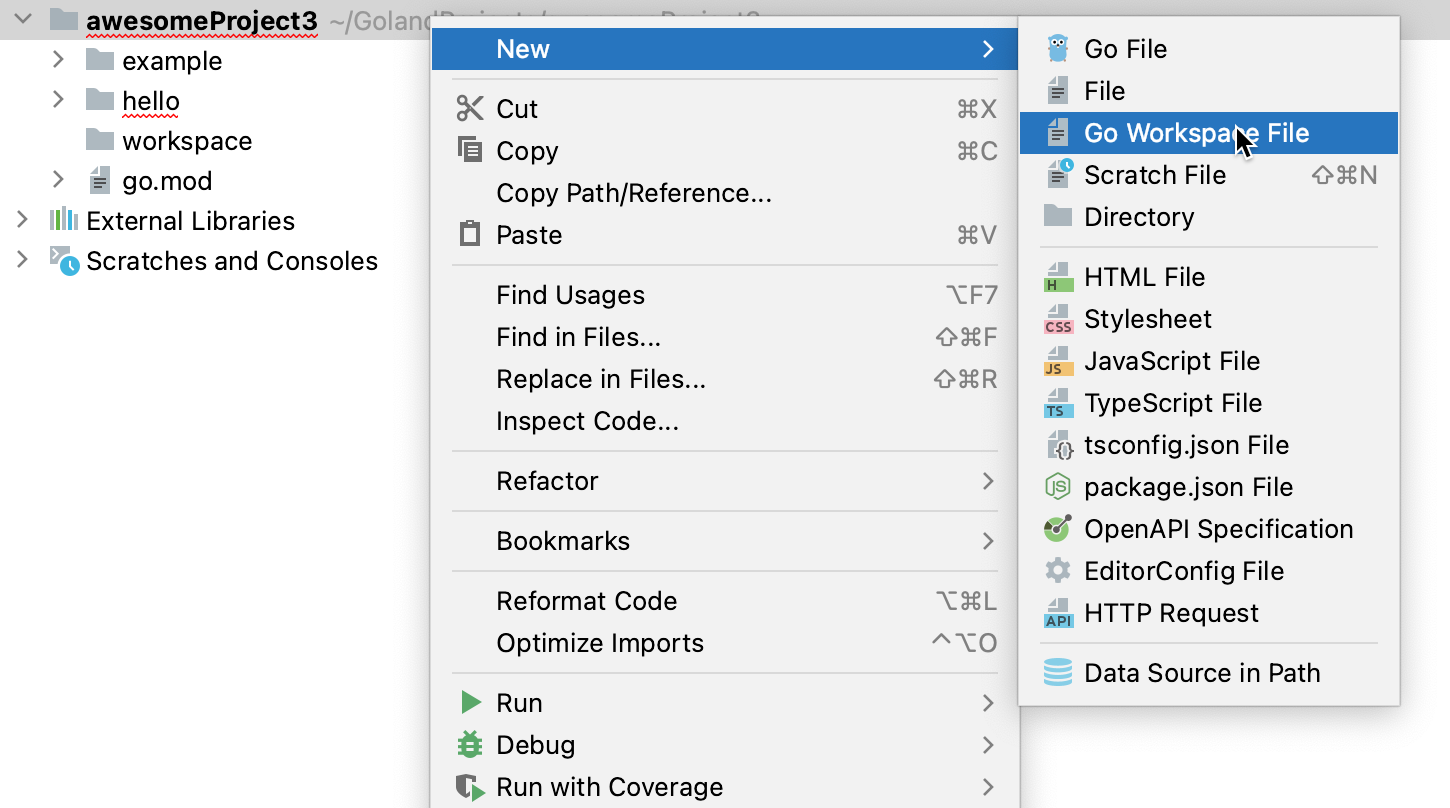Click the tsconfig.json braces icon
This screenshot has width=1450, height=808.
point(1059,445)
